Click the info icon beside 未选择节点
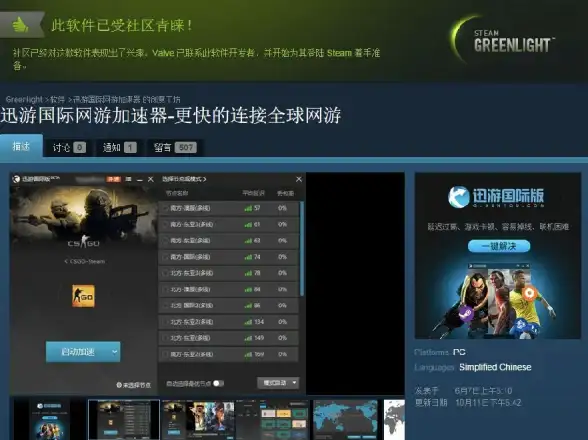588x440 pixels. tap(119, 385)
